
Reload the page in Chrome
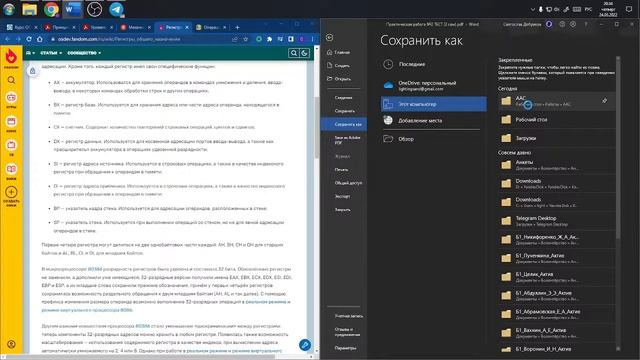pyautogui.click(x=29, y=39)
